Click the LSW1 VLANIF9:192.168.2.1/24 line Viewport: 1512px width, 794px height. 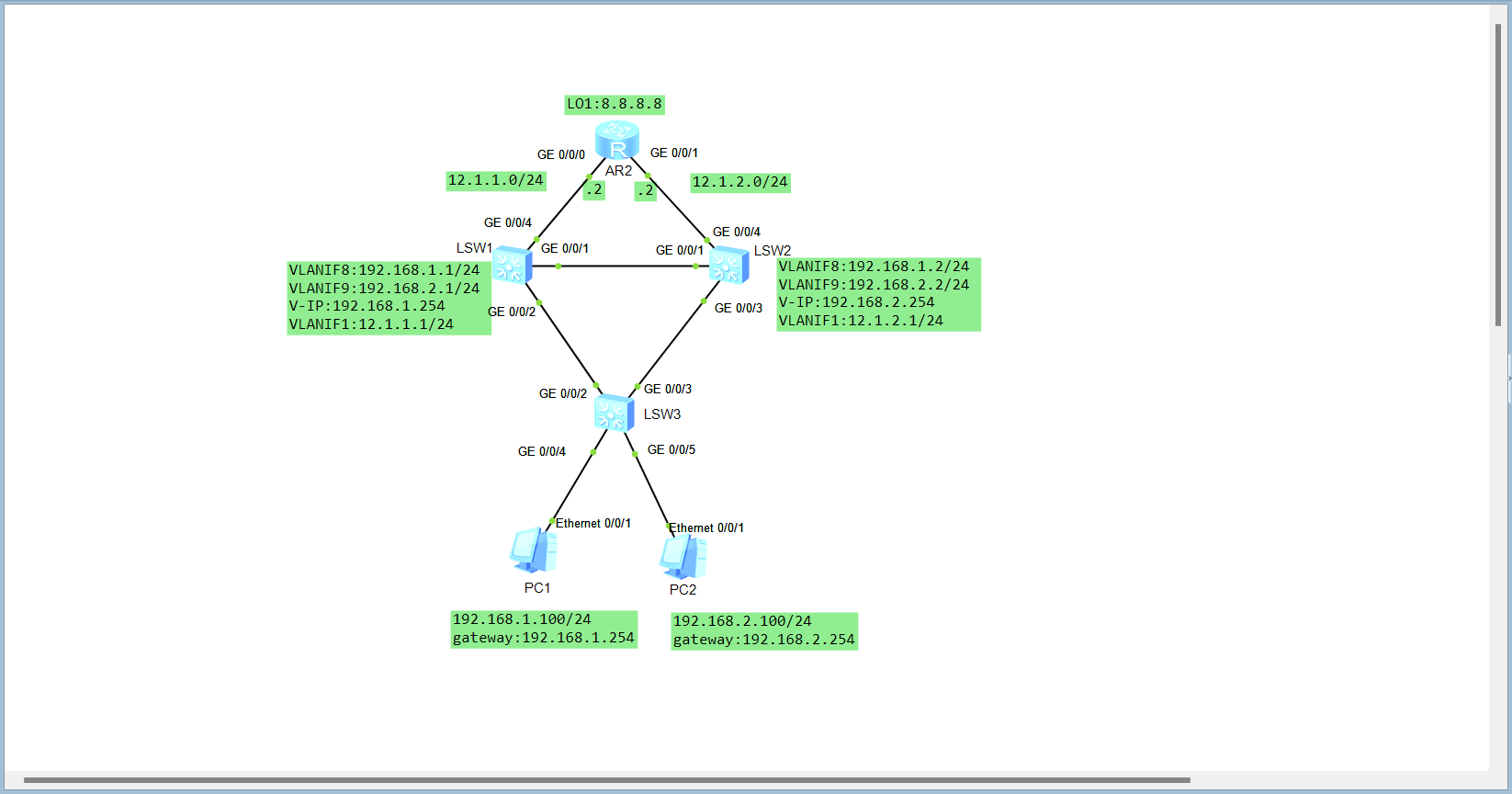click(384, 289)
